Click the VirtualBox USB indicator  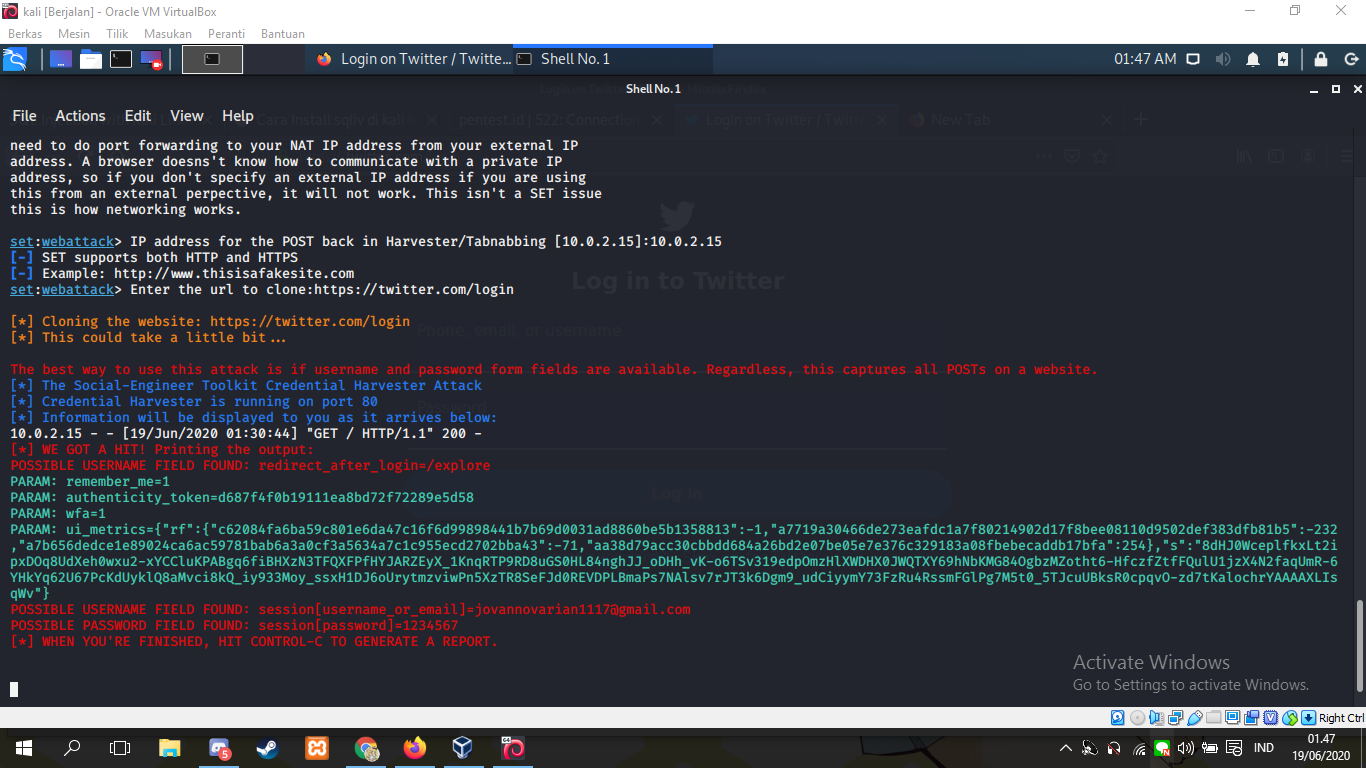(x=1194, y=718)
